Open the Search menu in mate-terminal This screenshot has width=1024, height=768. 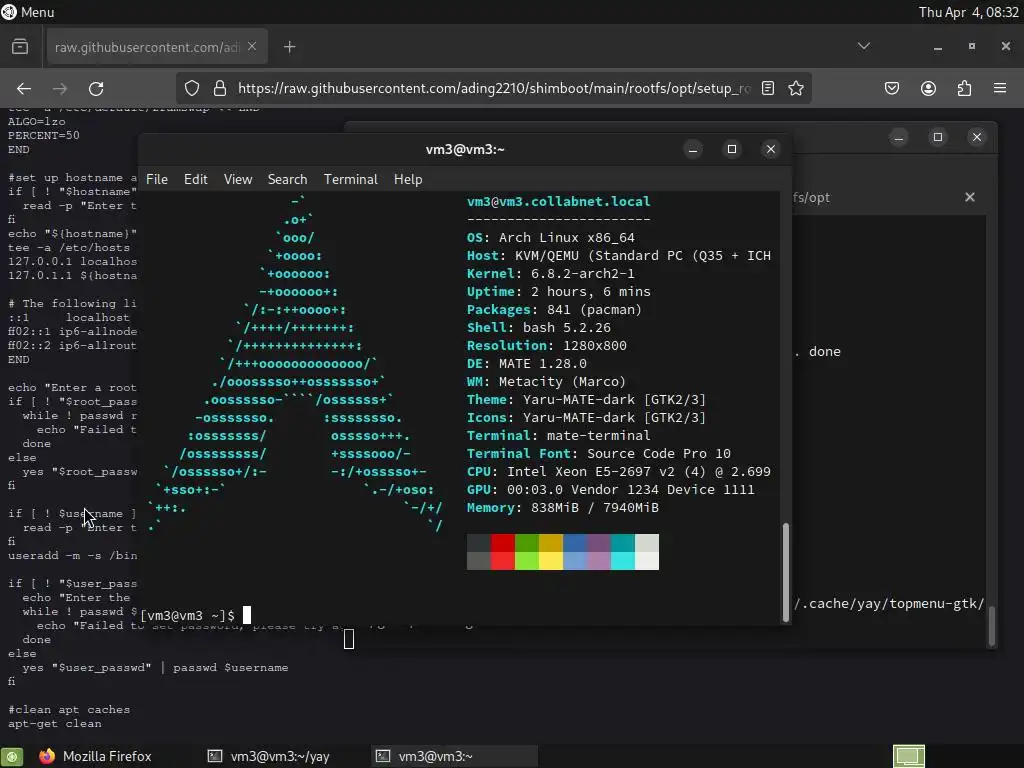coord(287,179)
